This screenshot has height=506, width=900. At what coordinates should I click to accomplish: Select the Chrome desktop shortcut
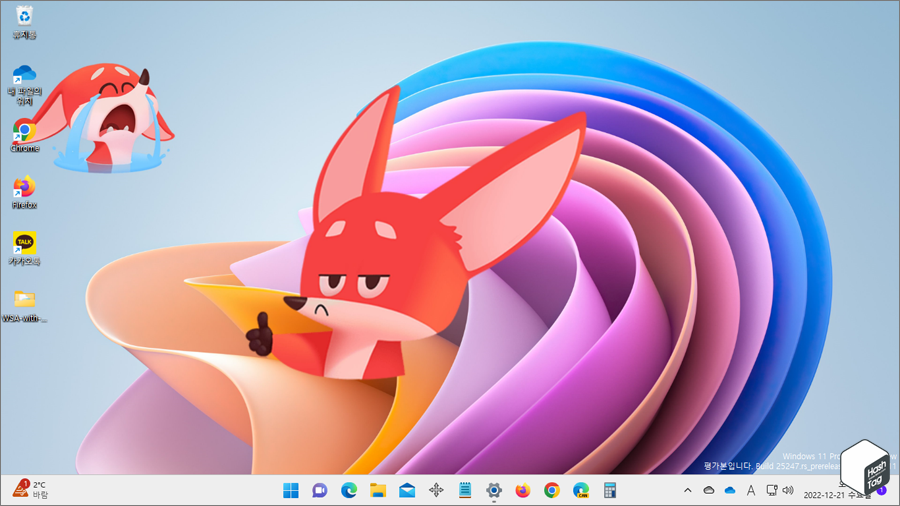[24, 136]
